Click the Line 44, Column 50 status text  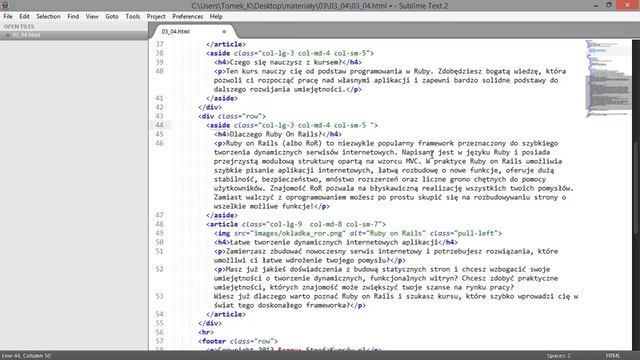click(x=26, y=356)
